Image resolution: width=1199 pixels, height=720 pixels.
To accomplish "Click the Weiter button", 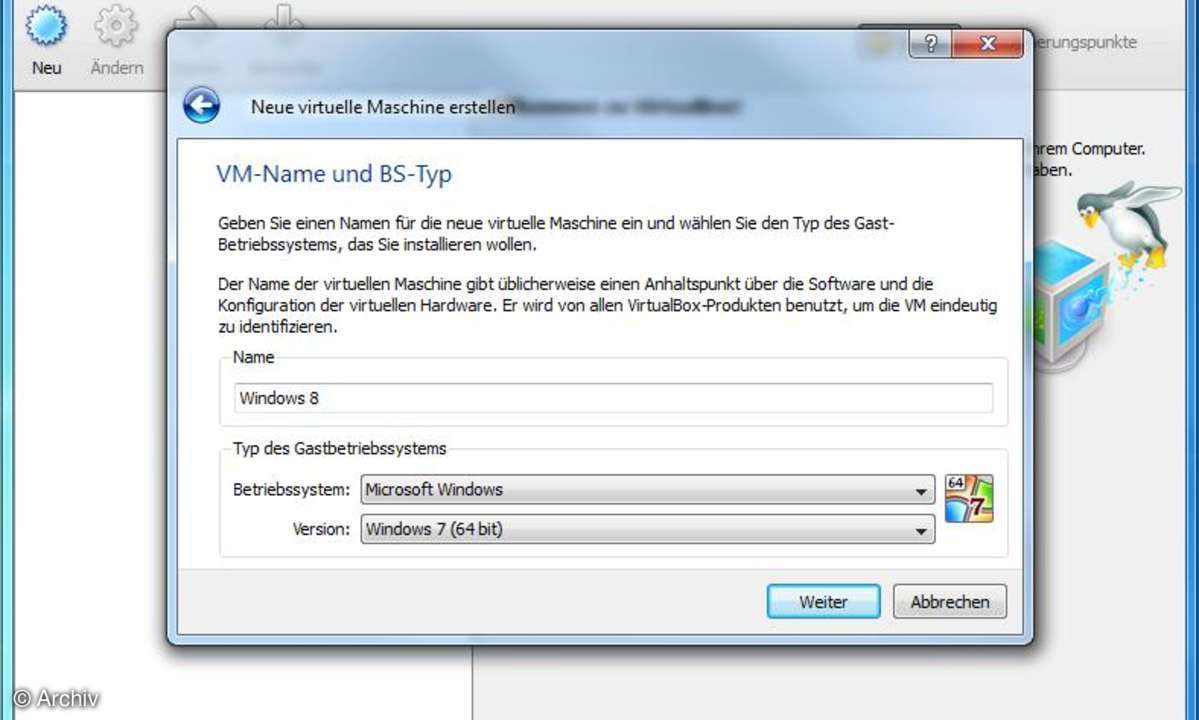I will point(824,602).
